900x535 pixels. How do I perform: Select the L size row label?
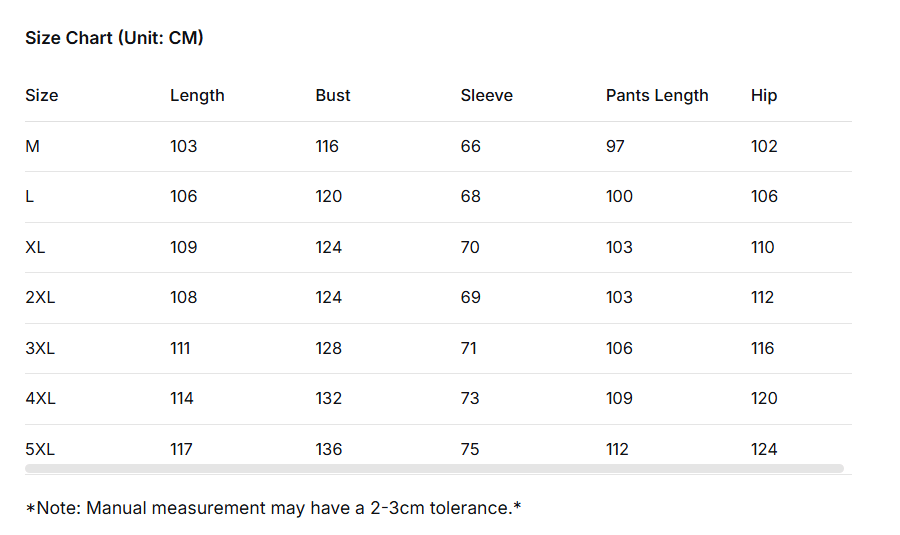tap(30, 197)
